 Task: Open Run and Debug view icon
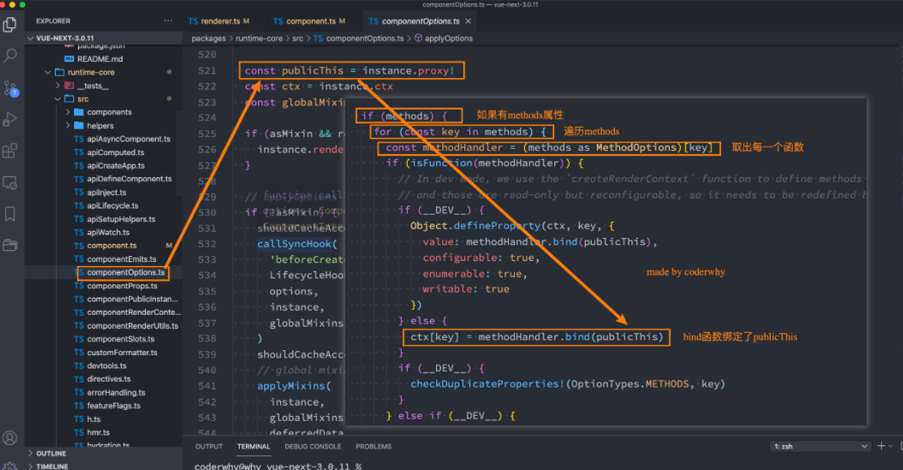(10, 119)
